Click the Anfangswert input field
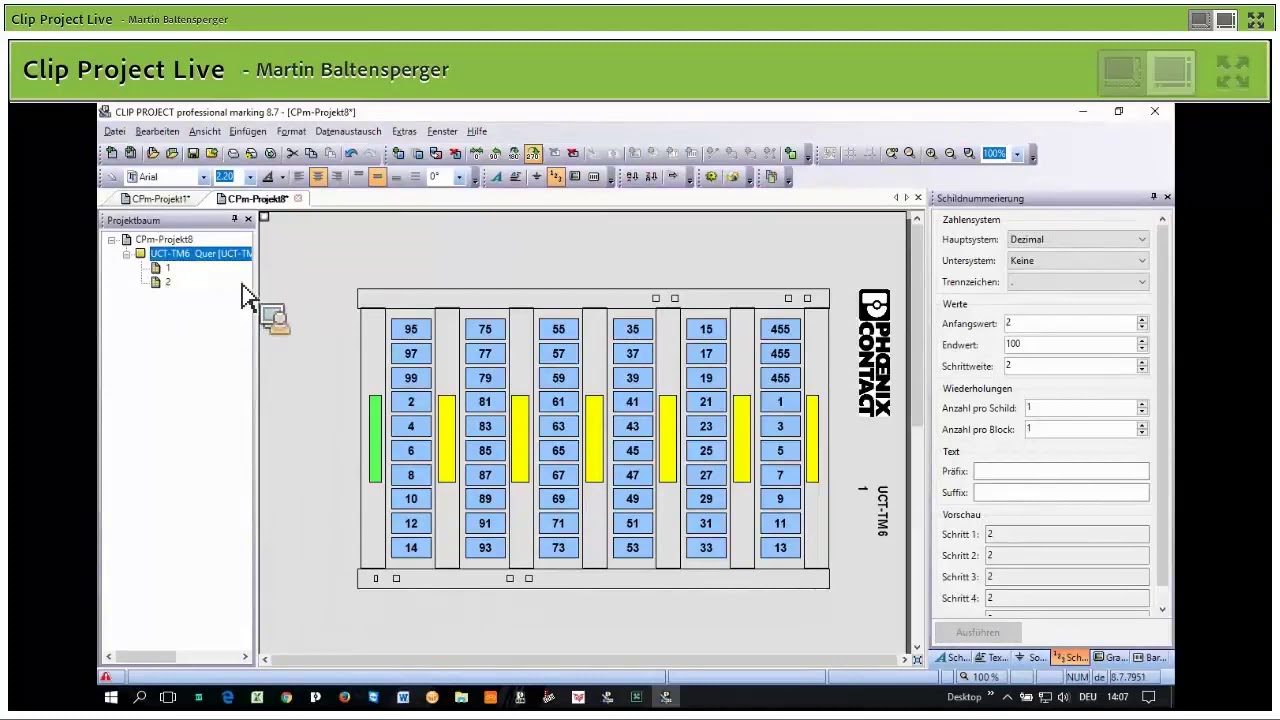The width and height of the screenshot is (1280, 720). point(1068,323)
